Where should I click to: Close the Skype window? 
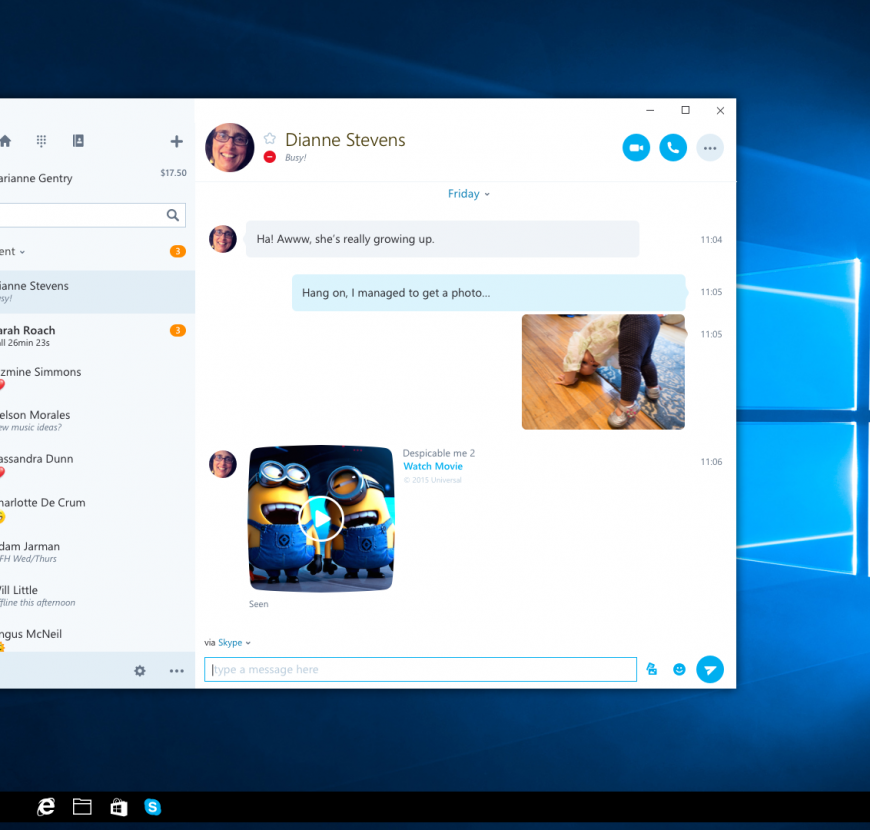tap(720, 110)
